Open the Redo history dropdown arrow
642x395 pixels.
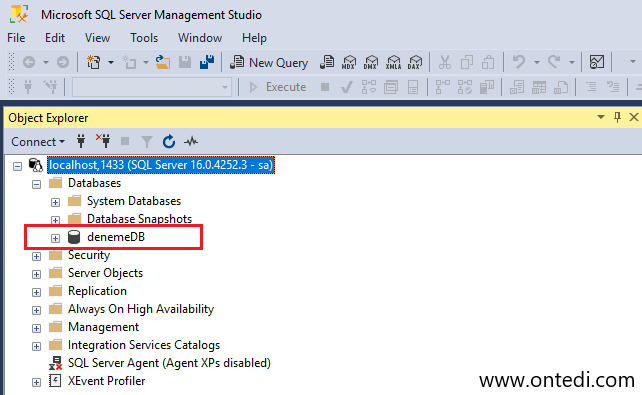click(572, 62)
